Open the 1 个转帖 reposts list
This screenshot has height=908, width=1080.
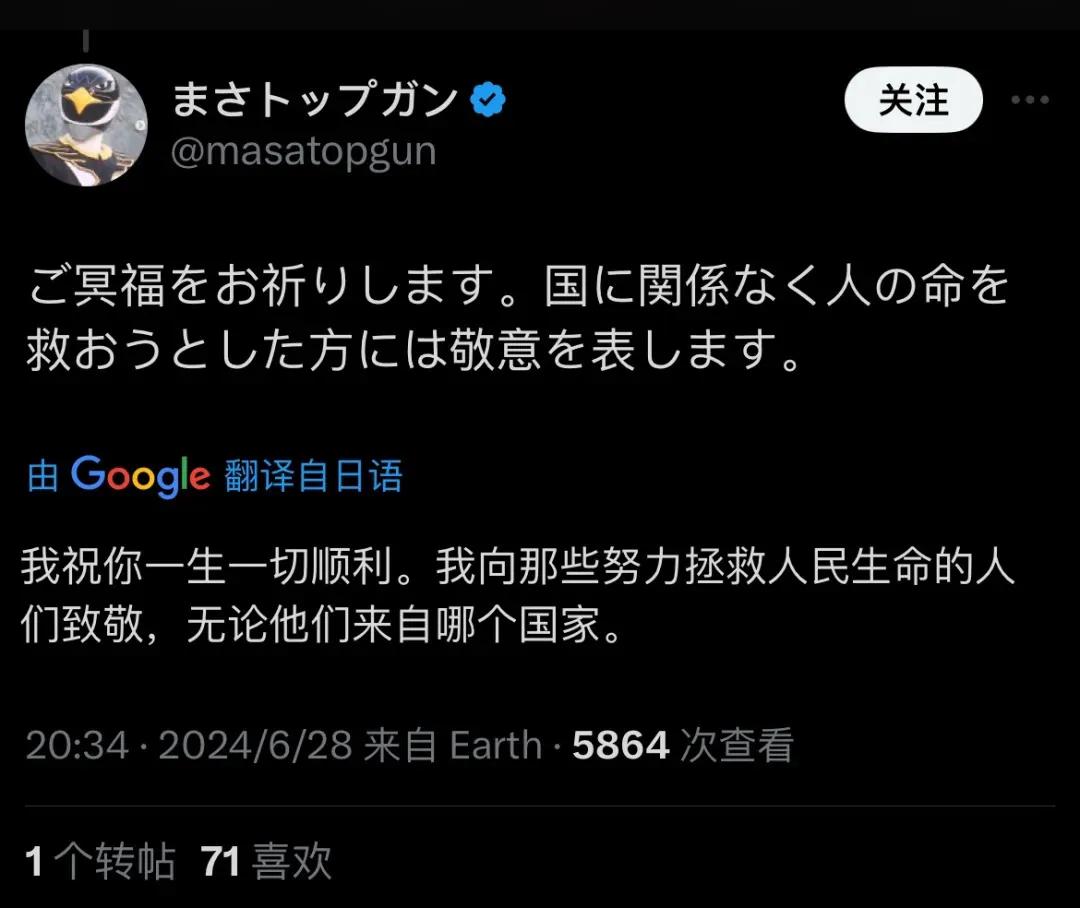coord(100,861)
